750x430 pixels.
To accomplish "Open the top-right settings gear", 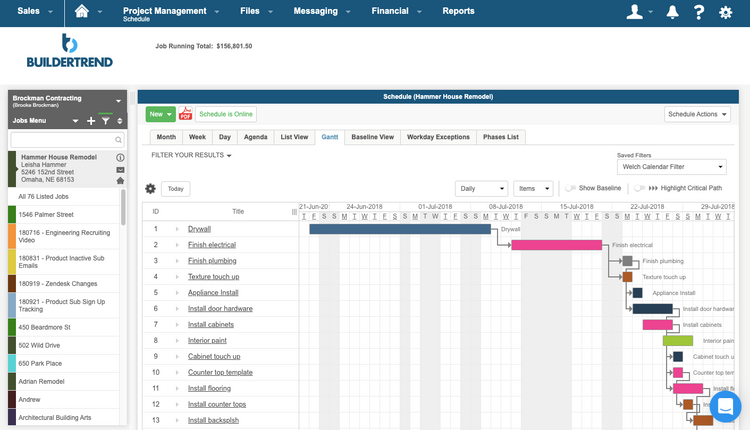I will 726,12.
